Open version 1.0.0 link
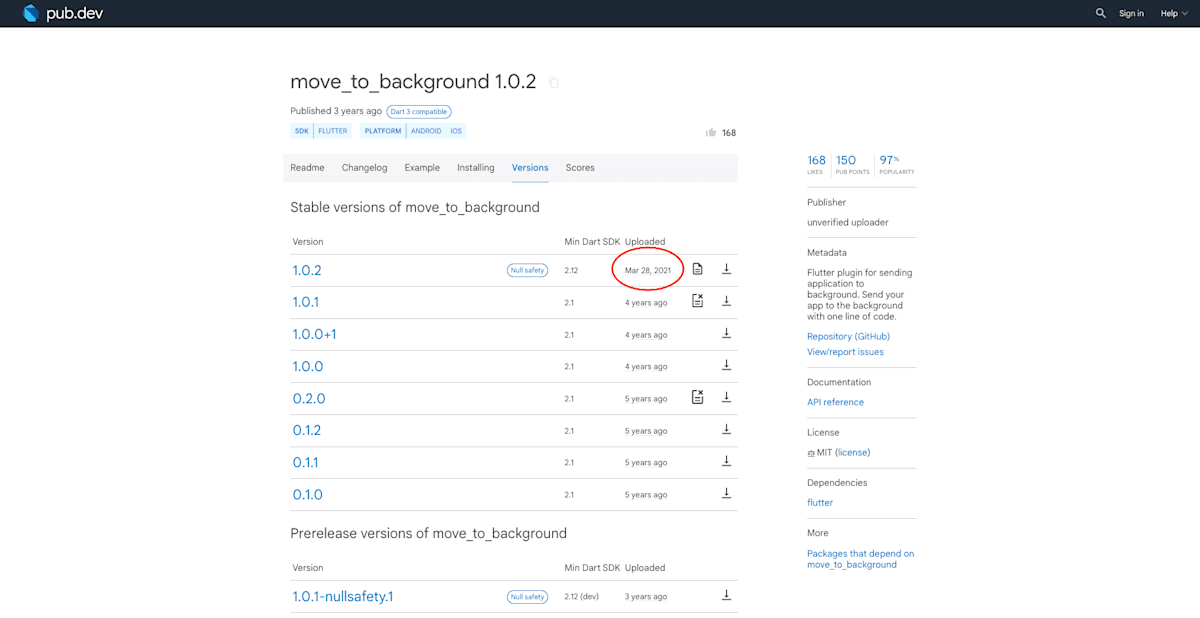The width and height of the screenshot is (1200, 618). pos(308,366)
